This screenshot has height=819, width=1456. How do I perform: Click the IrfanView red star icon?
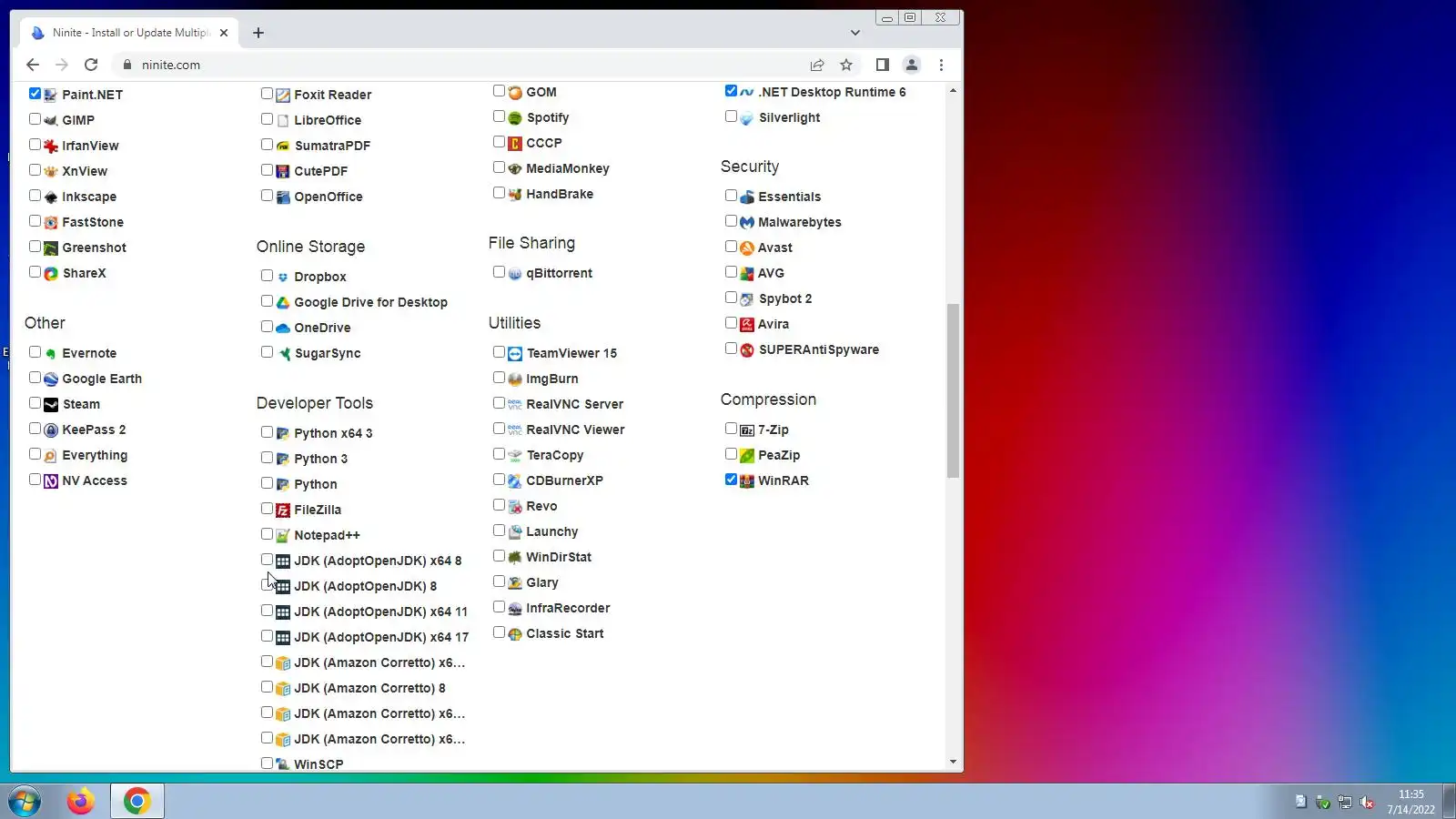coord(51,146)
